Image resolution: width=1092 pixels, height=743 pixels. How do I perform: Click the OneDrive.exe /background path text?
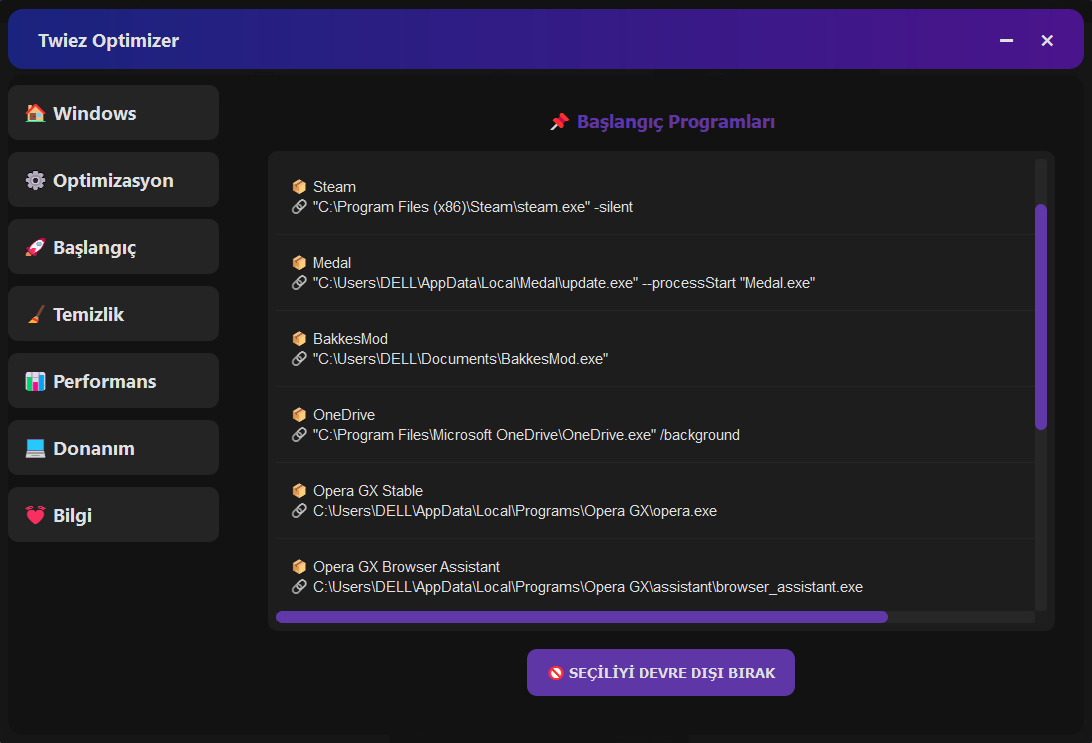(x=526, y=435)
